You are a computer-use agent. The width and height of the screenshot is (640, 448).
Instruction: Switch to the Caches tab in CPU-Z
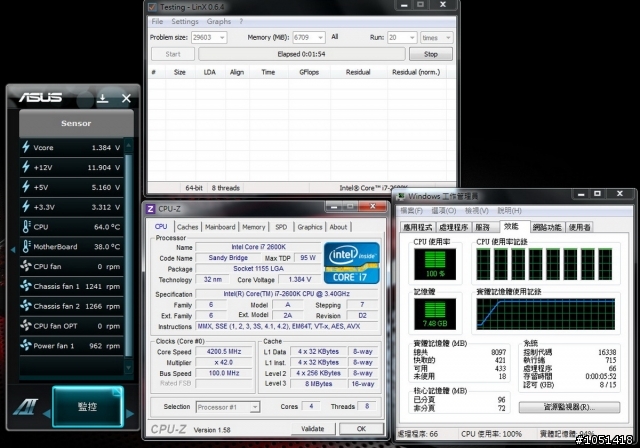pyautogui.click(x=188, y=227)
